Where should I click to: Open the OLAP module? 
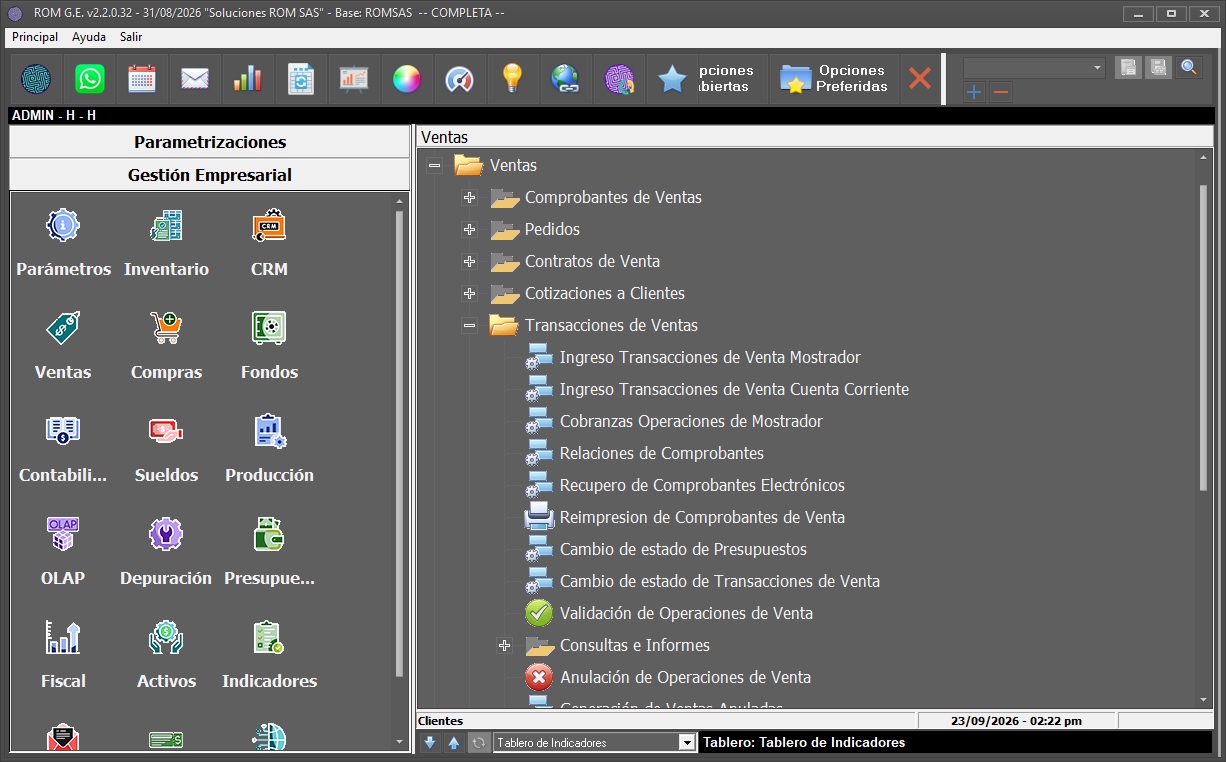63,552
